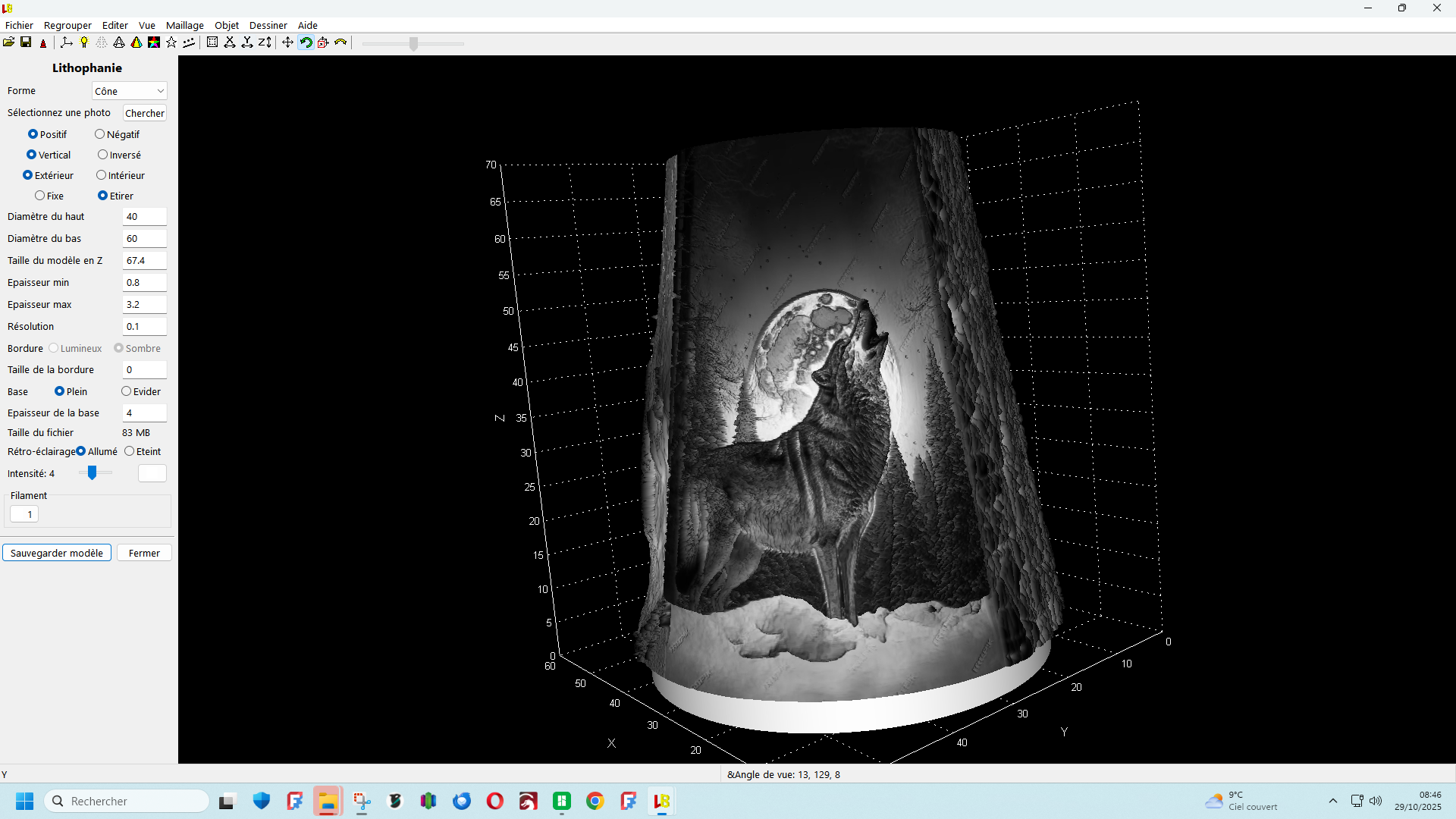
Task: Choose the Intérieur radio option
Action: [101, 175]
